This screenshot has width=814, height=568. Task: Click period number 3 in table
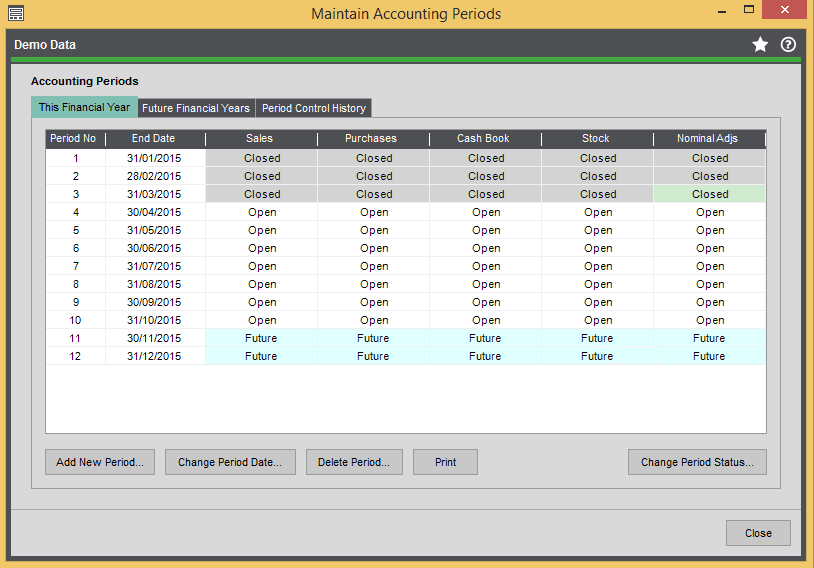point(76,194)
